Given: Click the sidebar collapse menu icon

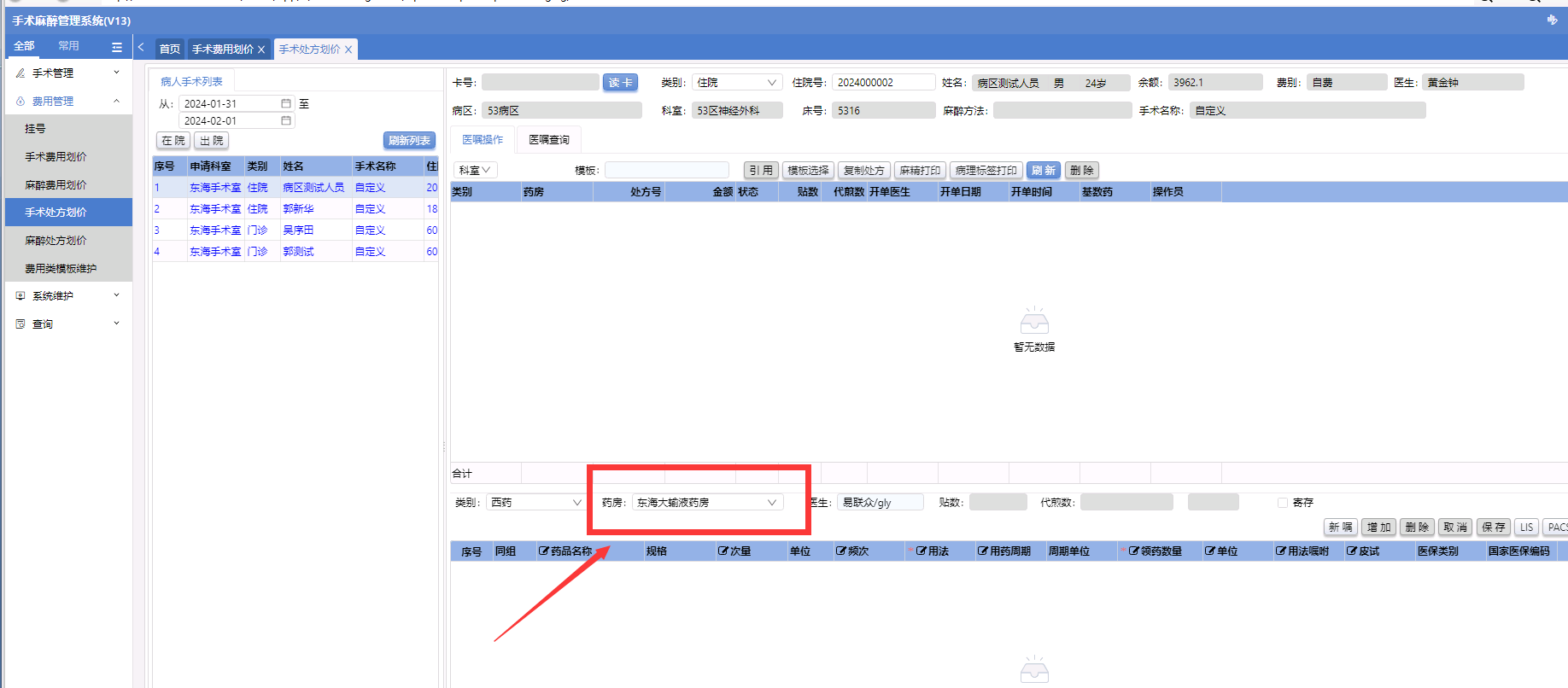Looking at the screenshot, I should tap(117, 47).
